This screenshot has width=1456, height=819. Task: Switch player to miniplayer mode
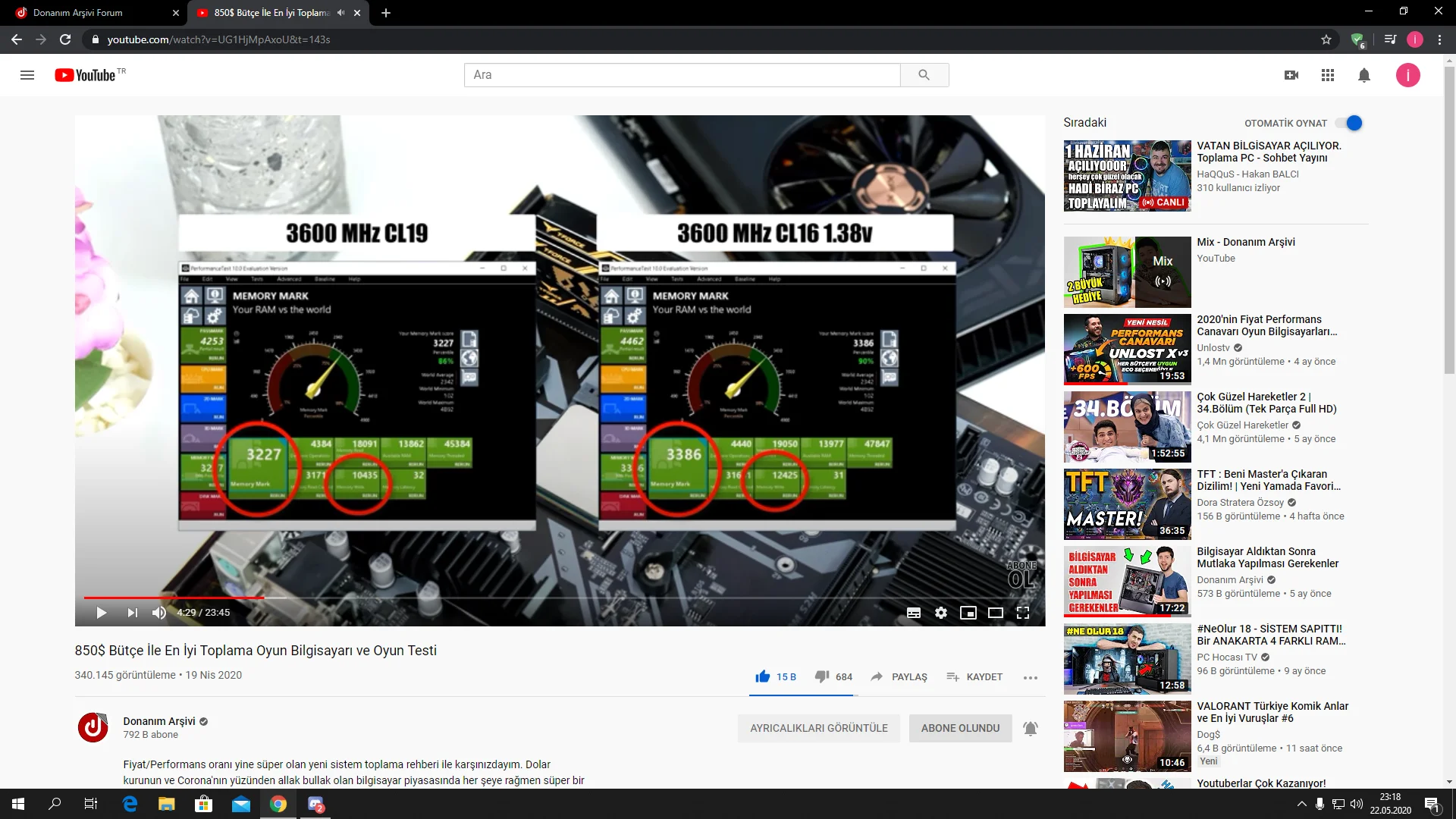pos(968,613)
